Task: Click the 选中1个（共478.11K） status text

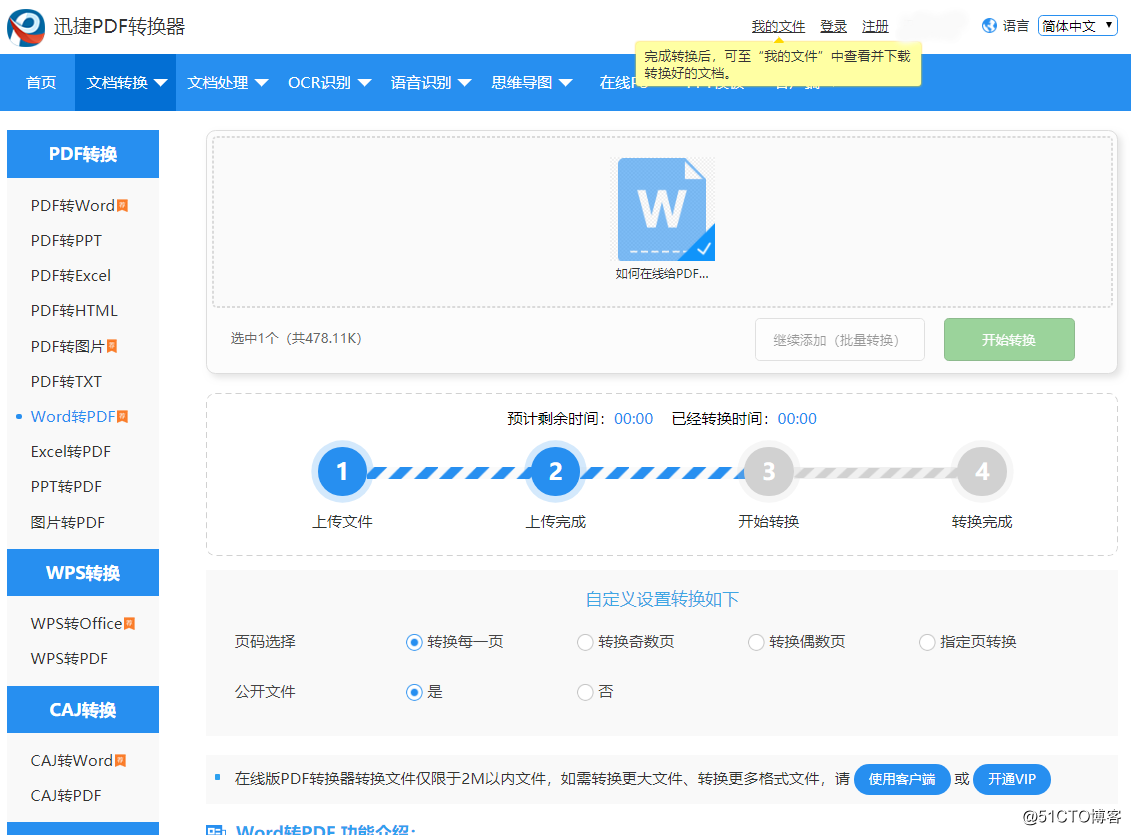Action: [296, 338]
